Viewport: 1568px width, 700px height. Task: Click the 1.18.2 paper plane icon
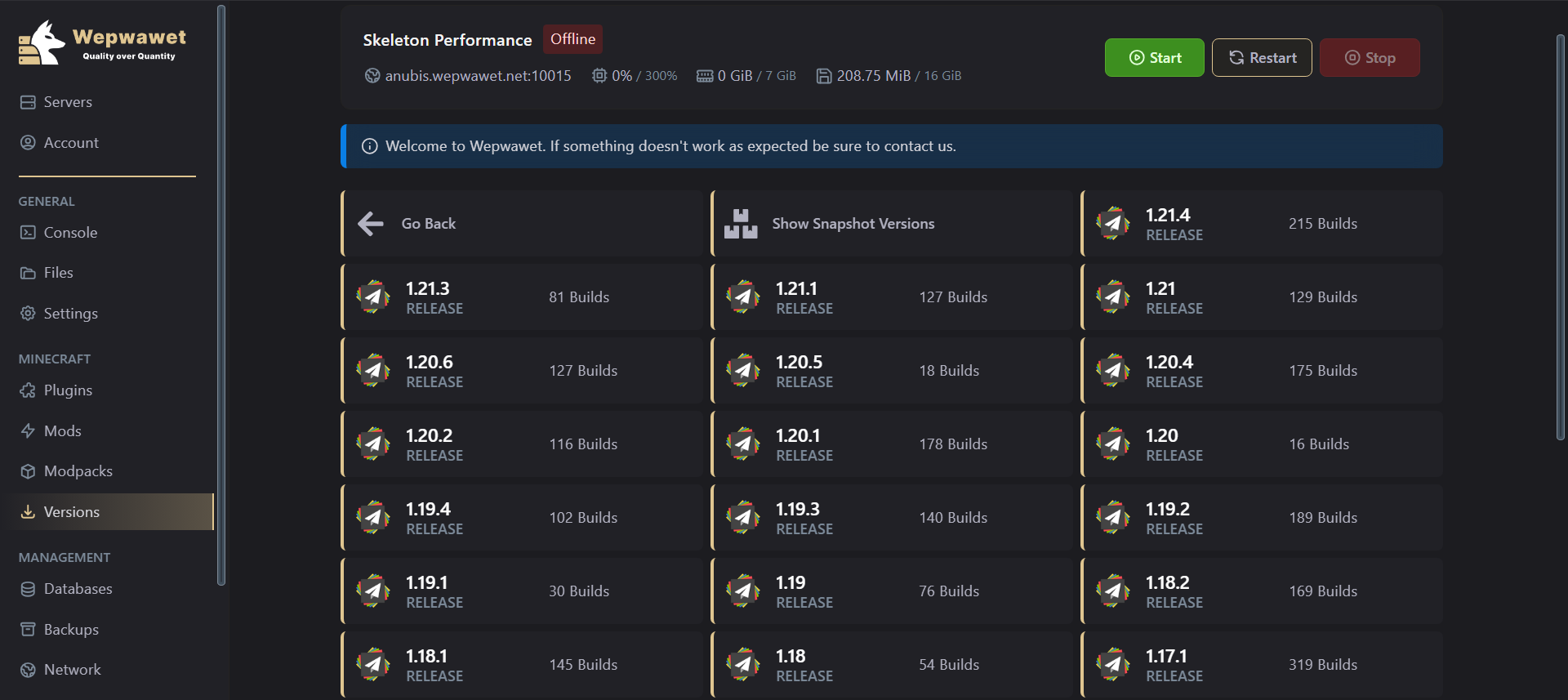1113,591
